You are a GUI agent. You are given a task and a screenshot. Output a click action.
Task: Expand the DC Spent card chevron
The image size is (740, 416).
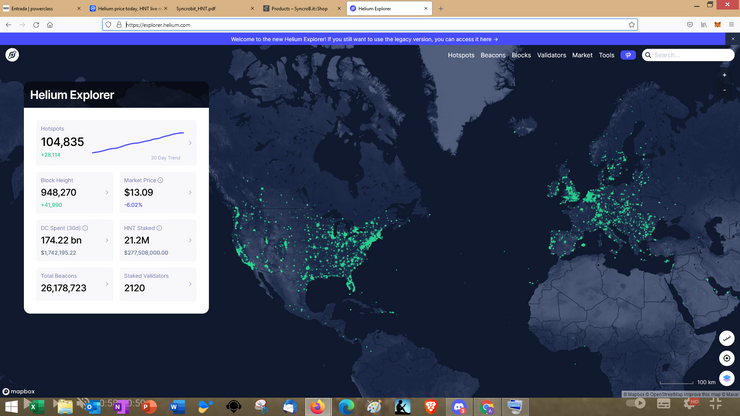107,240
